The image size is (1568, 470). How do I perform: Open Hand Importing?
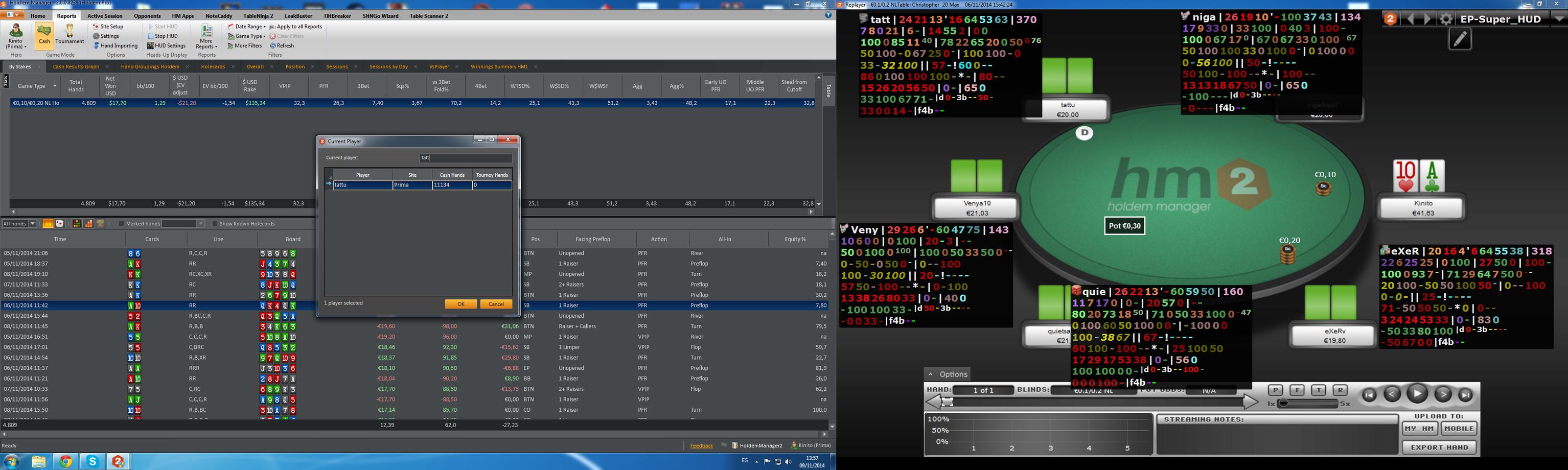tap(116, 45)
